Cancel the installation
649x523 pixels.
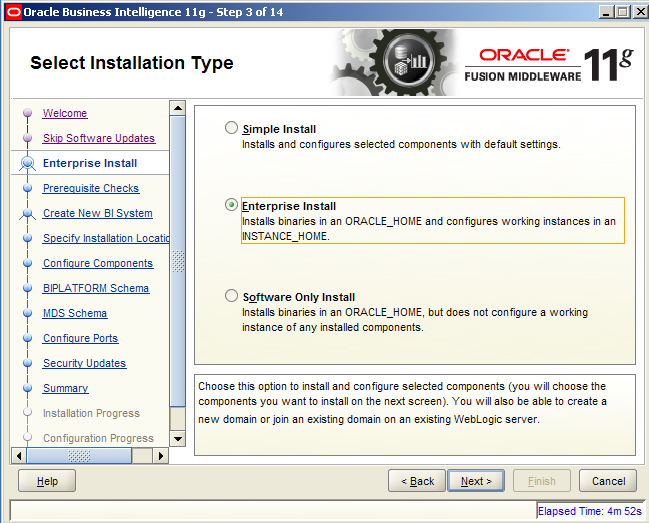pos(608,481)
